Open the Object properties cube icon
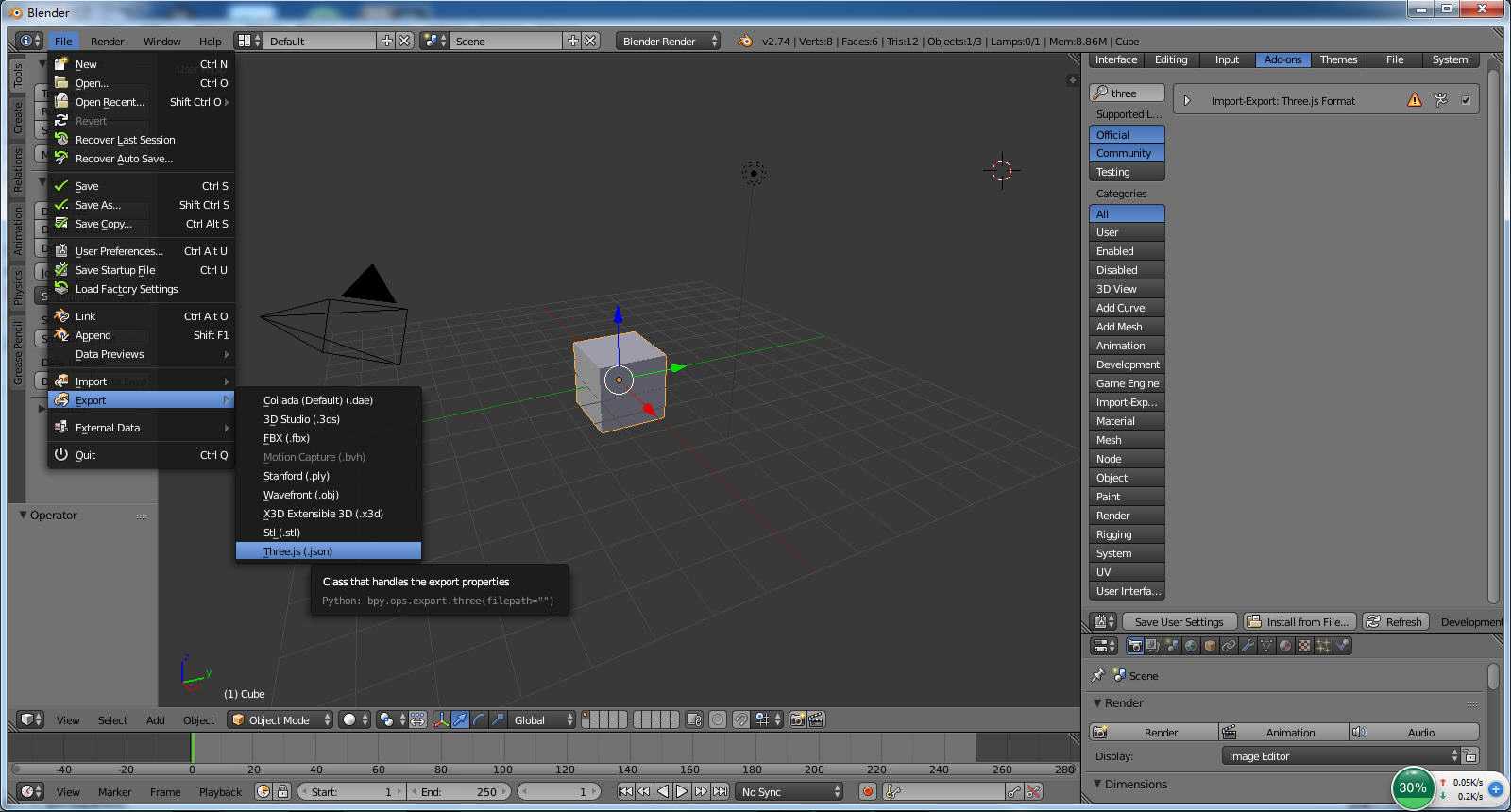1511x812 pixels. click(x=1210, y=646)
